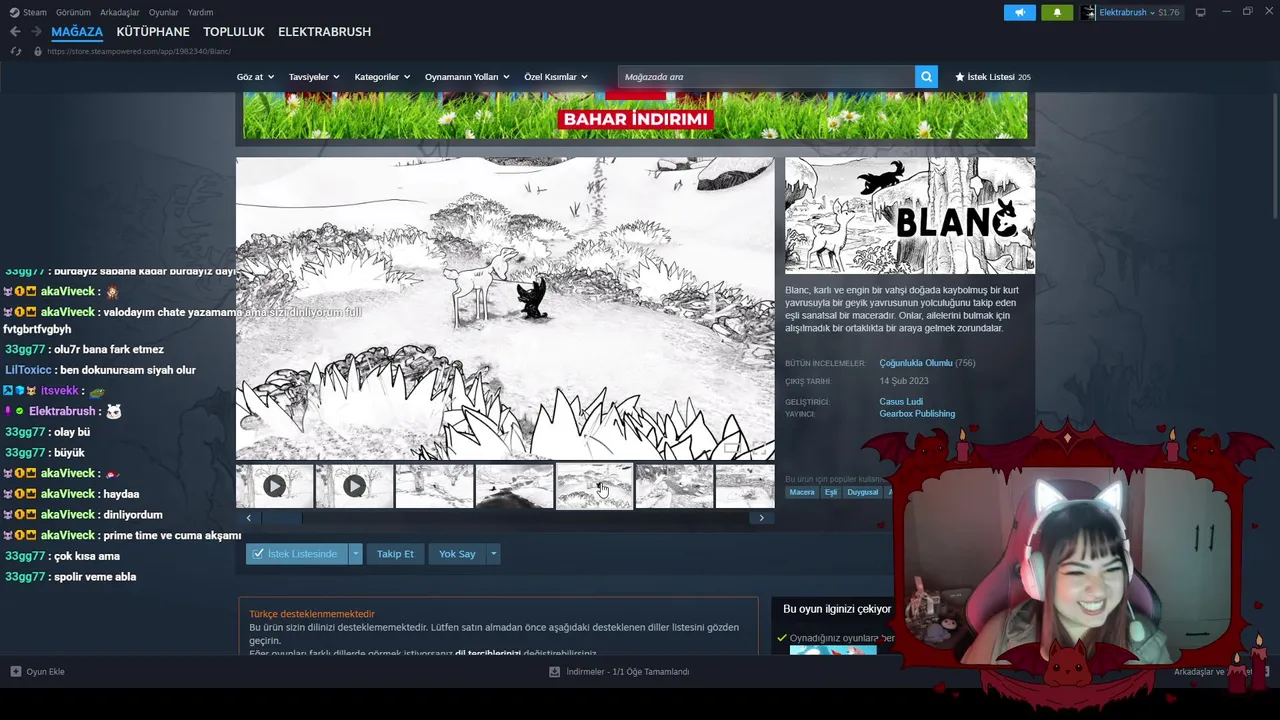Open the Arkadaşlar menu
Screen dimensions: 1280x720
tap(120, 12)
